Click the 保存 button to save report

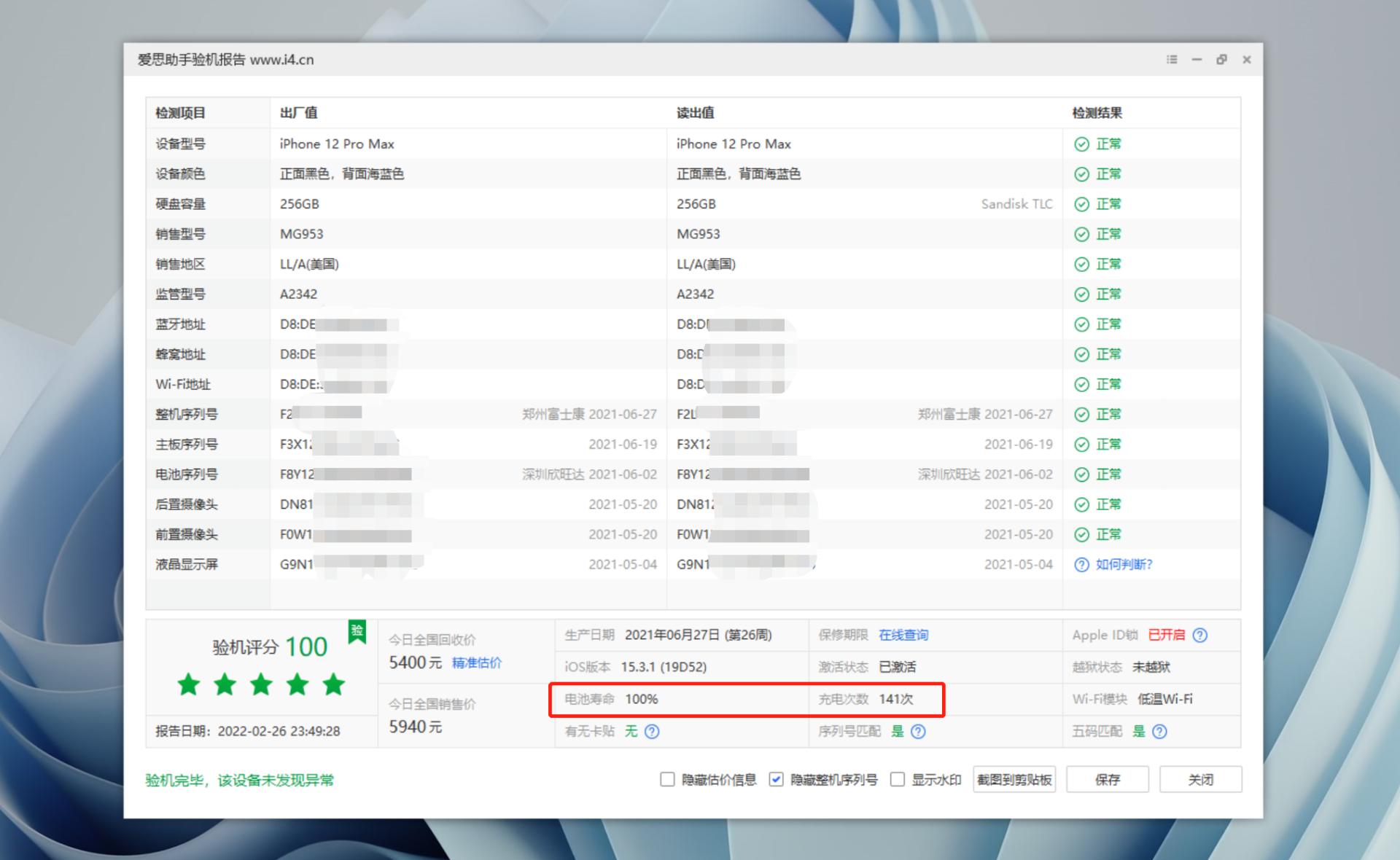tap(1107, 779)
